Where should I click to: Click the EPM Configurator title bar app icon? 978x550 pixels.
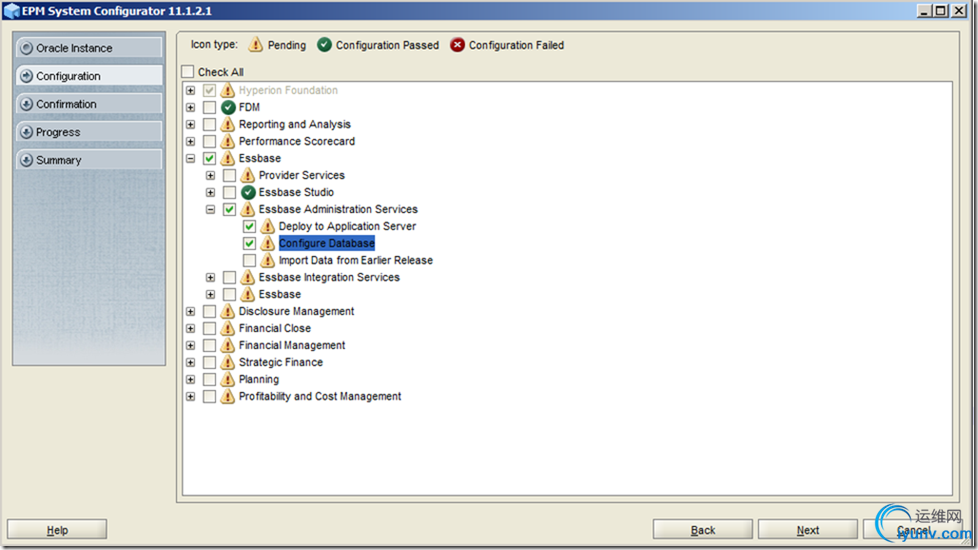11,11
